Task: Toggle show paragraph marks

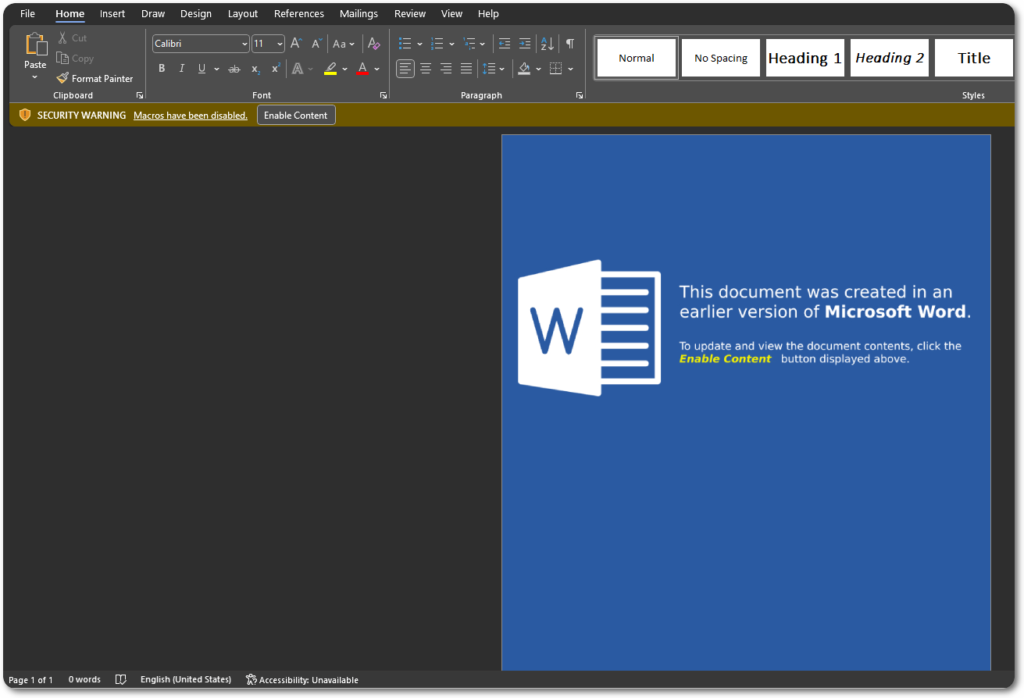Action: pos(569,44)
